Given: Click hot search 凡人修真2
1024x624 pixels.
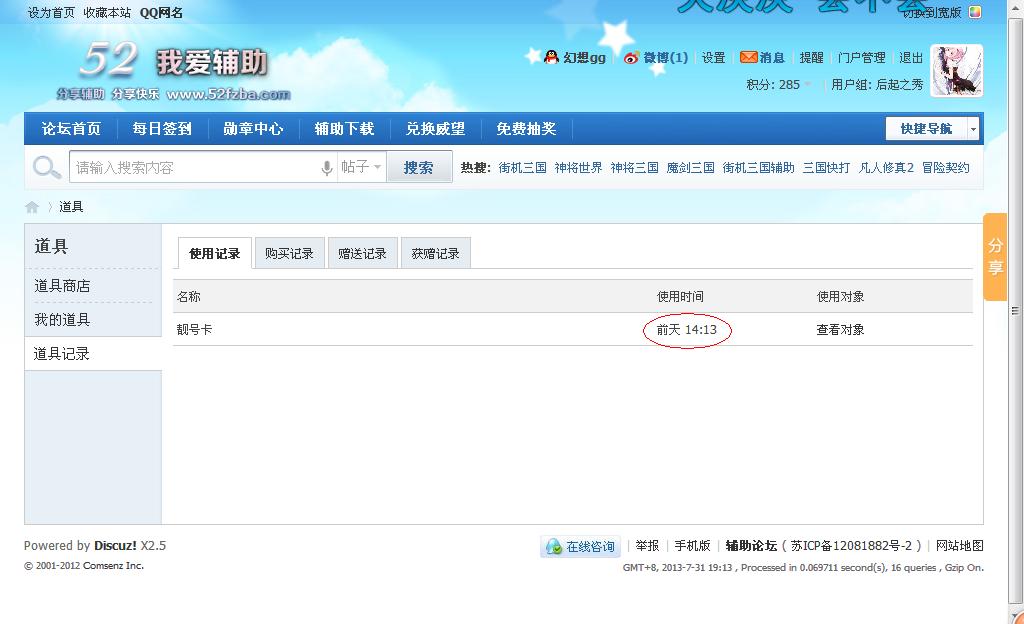Looking at the screenshot, I should point(886,168).
